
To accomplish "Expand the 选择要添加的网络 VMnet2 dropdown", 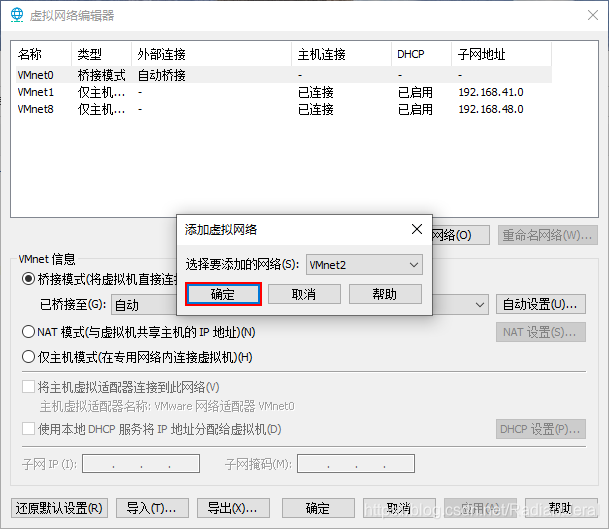I will [x=364, y=264].
